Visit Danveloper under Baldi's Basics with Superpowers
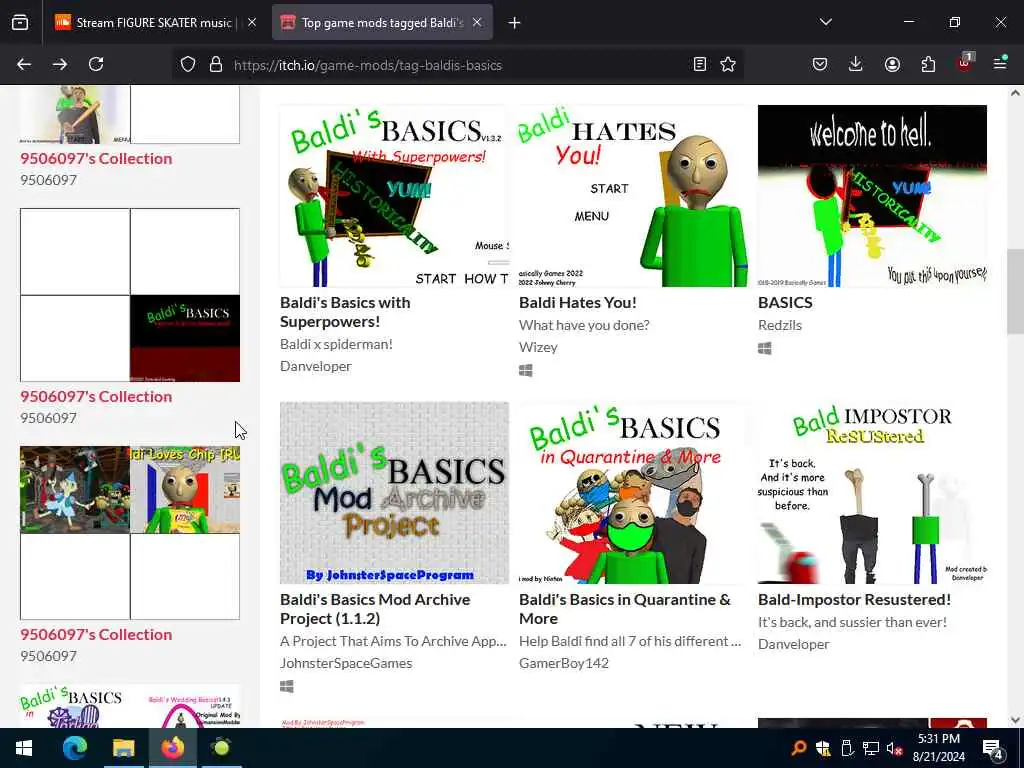 click(316, 366)
